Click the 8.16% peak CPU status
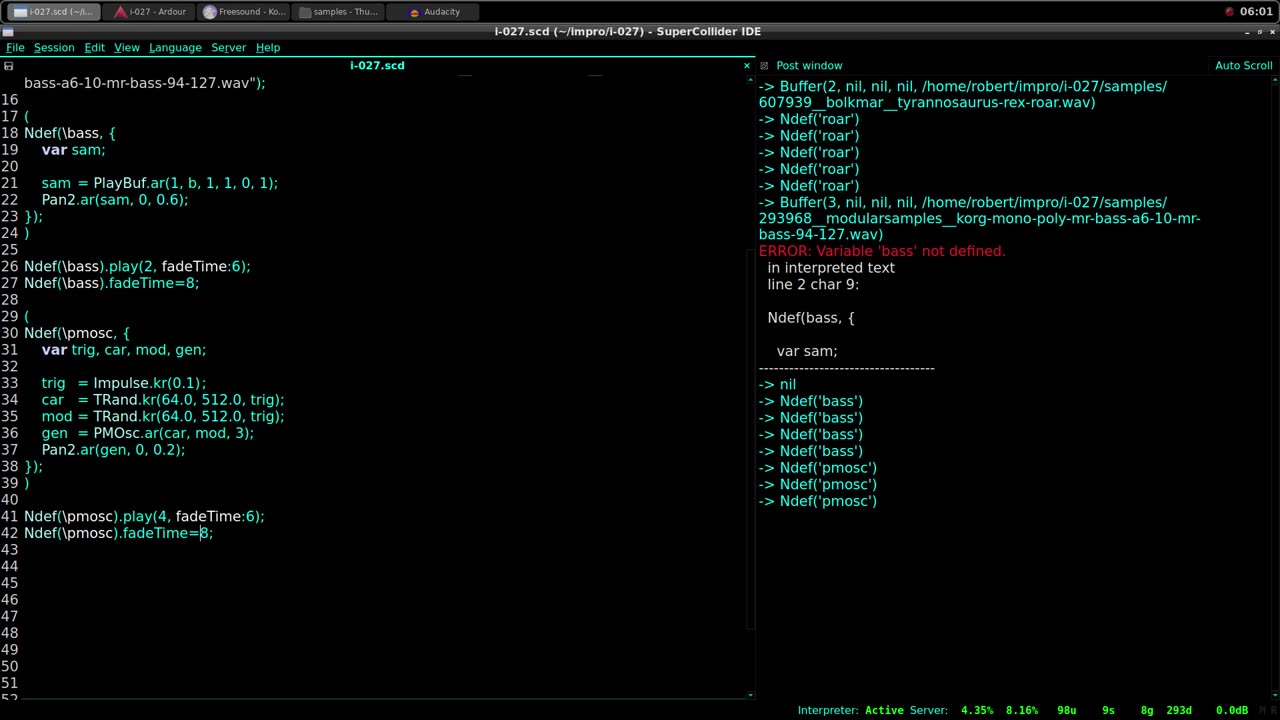Screen dimensions: 1280x720 tap(1022, 710)
